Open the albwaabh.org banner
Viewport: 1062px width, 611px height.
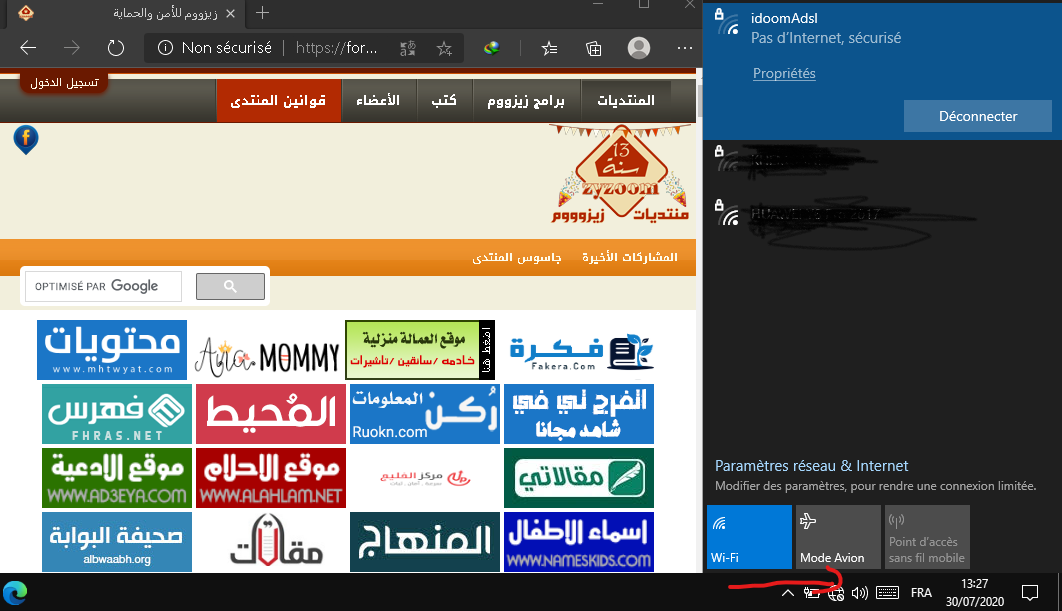coord(116,542)
